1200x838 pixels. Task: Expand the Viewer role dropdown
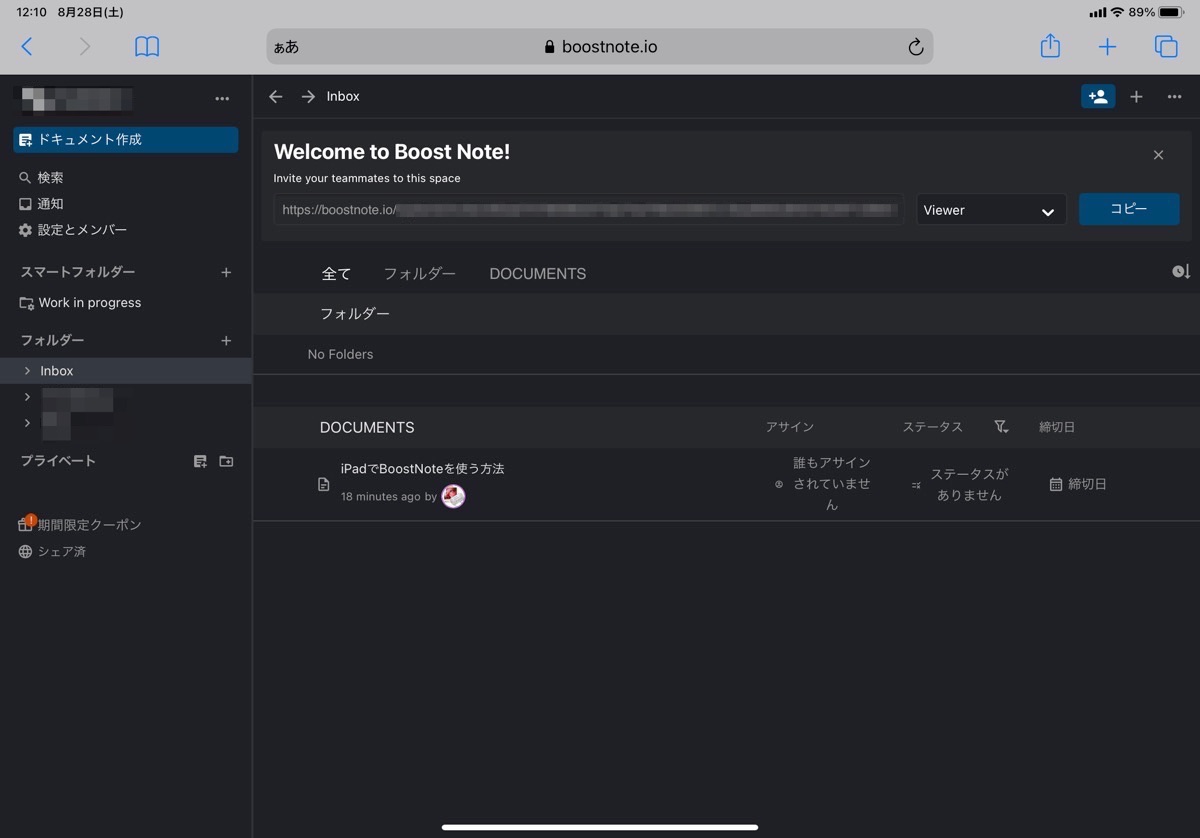[x=991, y=210]
